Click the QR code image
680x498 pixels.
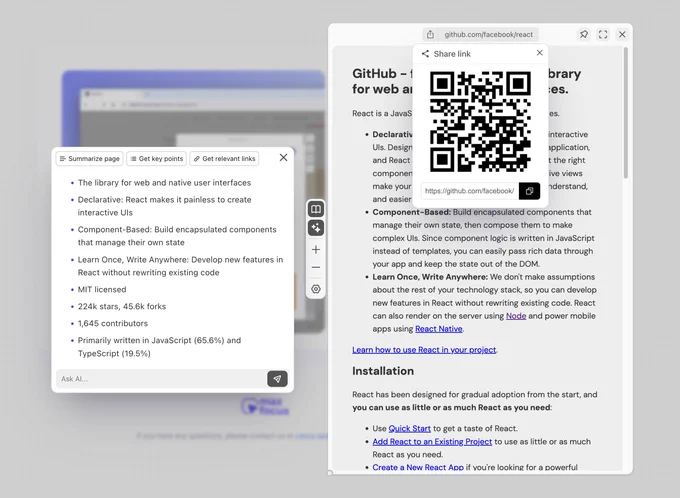pyautogui.click(x=481, y=122)
